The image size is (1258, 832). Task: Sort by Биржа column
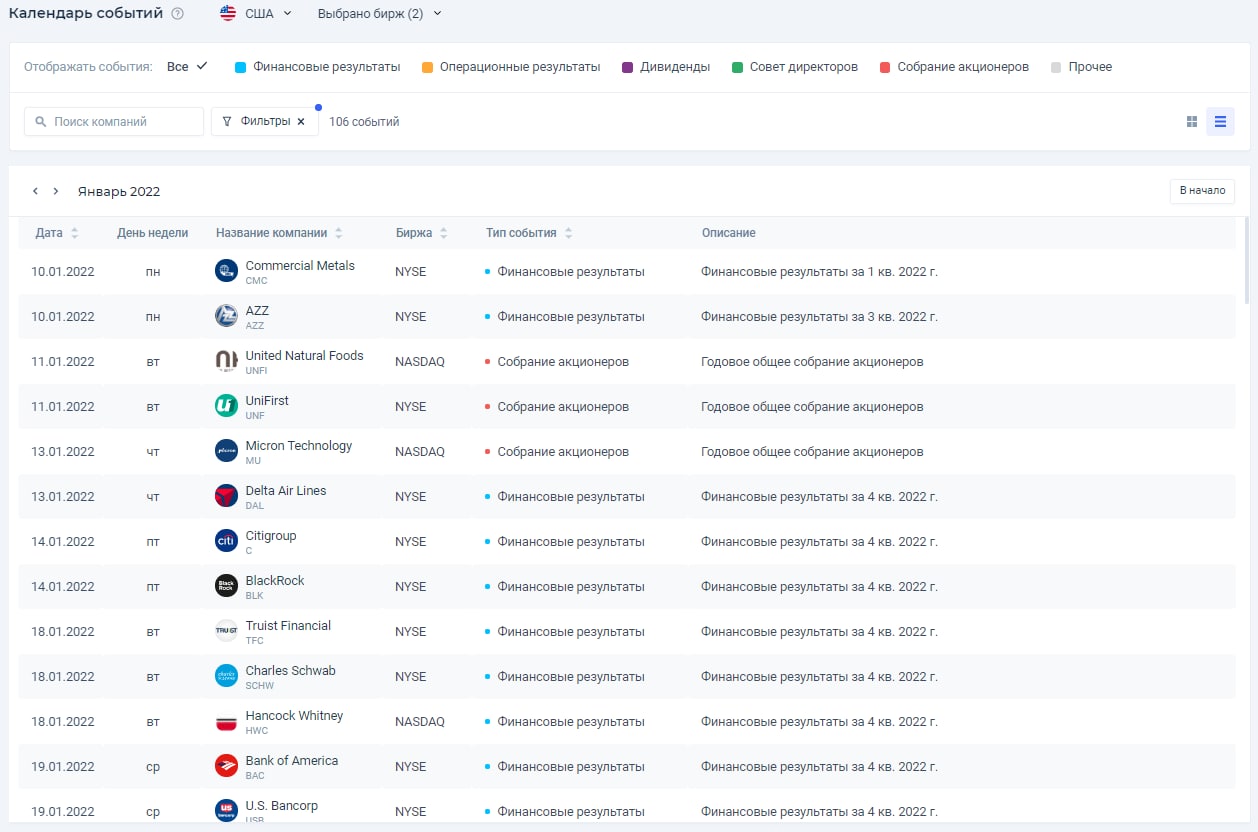[x=421, y=233]
